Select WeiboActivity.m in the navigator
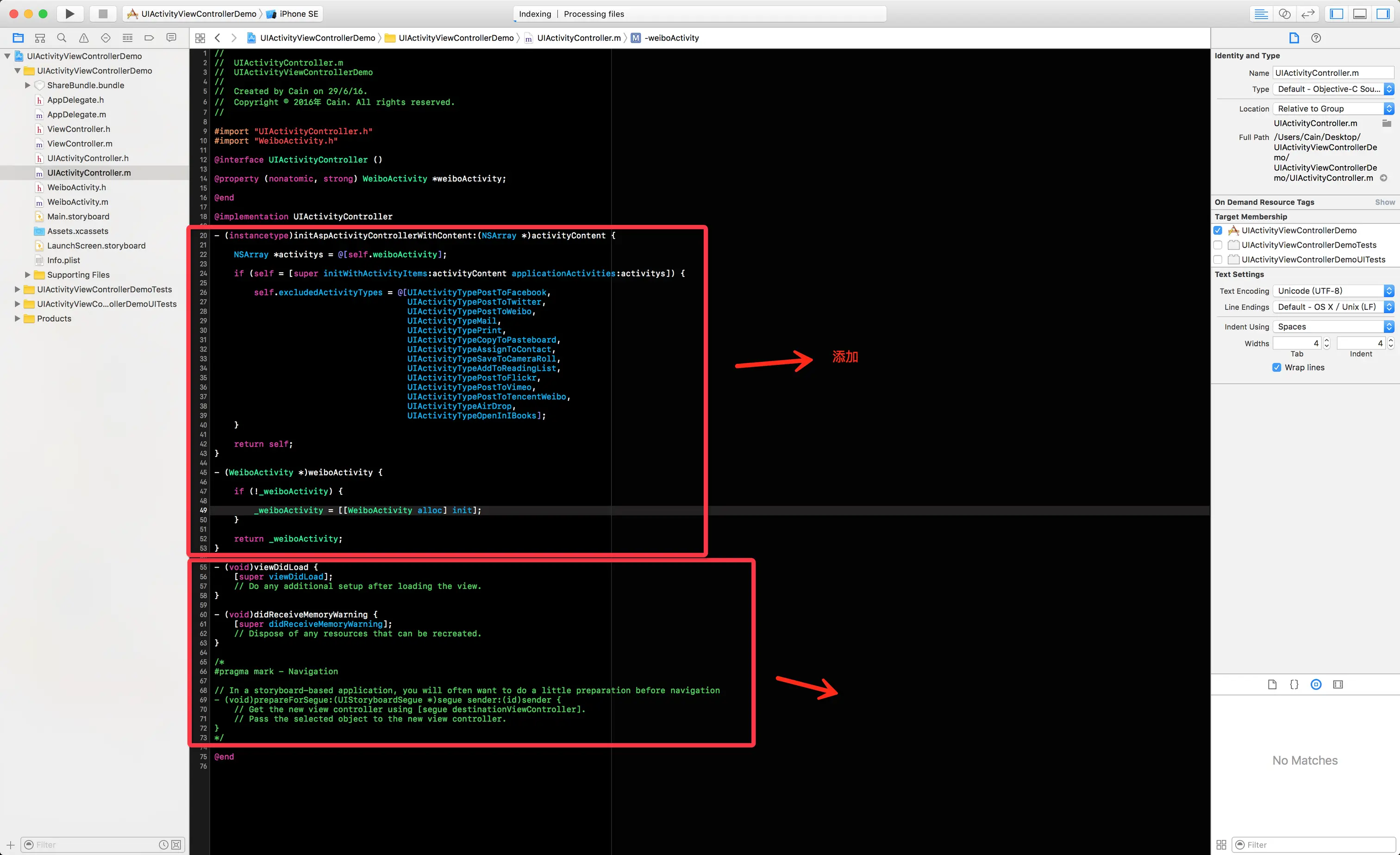Image resolution: width=1400 pixels, height=855 pixels. click(x=77, y=202)
